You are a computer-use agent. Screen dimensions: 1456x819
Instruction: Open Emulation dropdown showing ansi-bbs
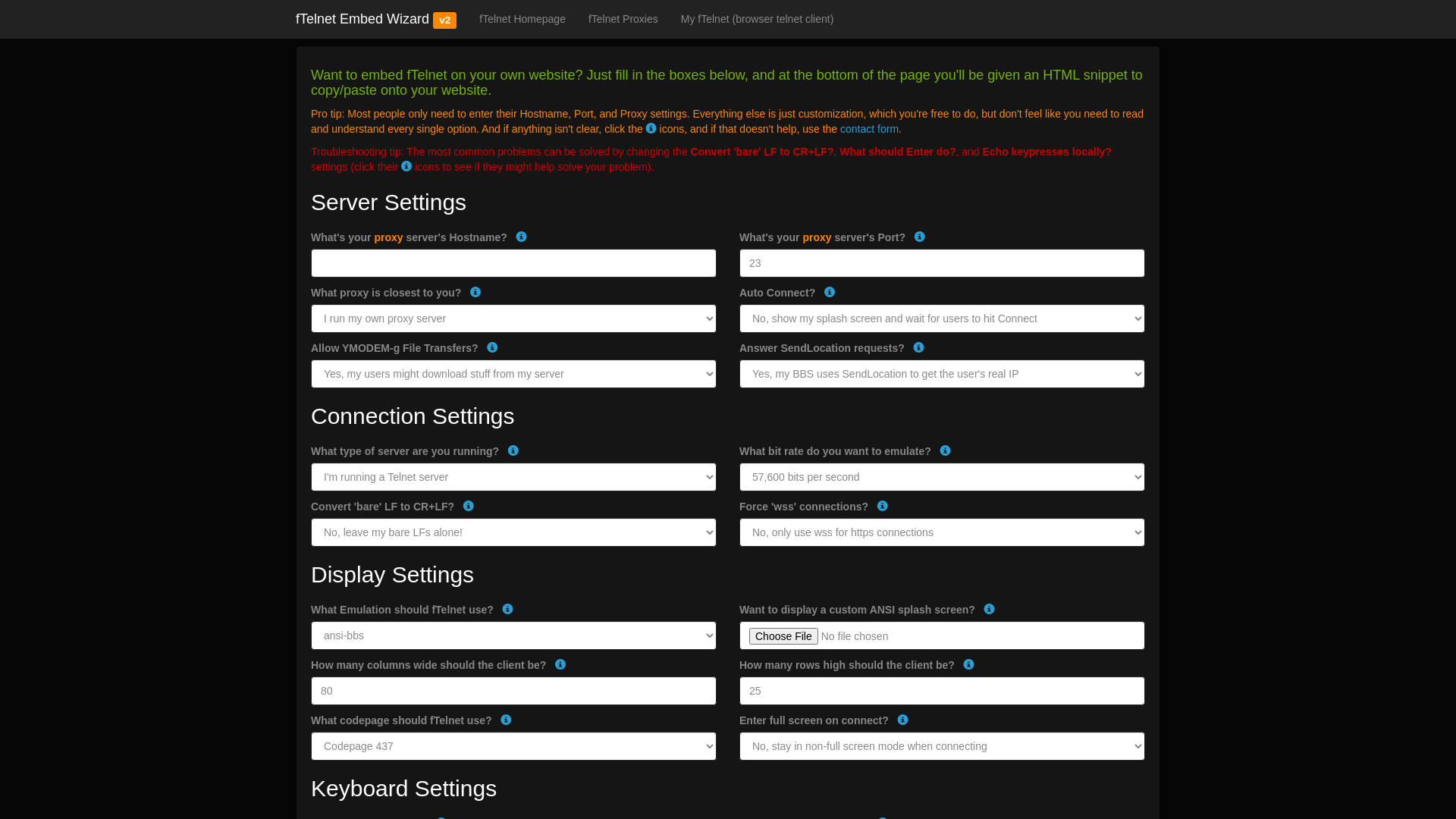coord(513,635)
